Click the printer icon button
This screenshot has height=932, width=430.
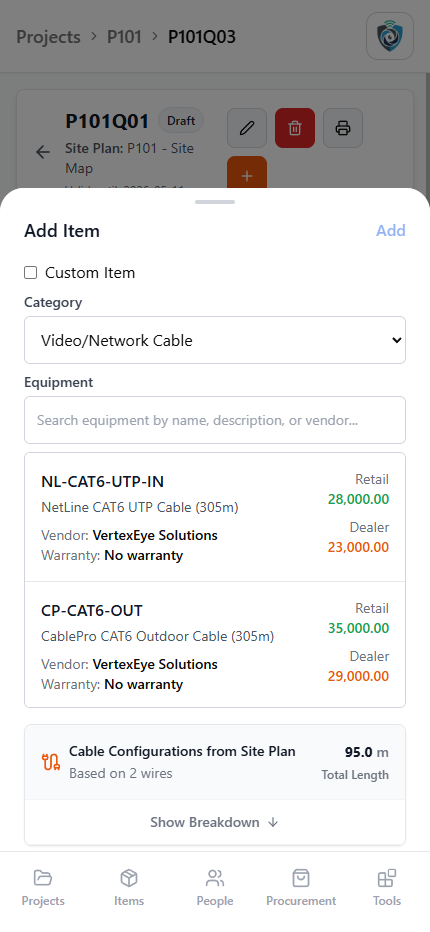click(x=343, y=128)
